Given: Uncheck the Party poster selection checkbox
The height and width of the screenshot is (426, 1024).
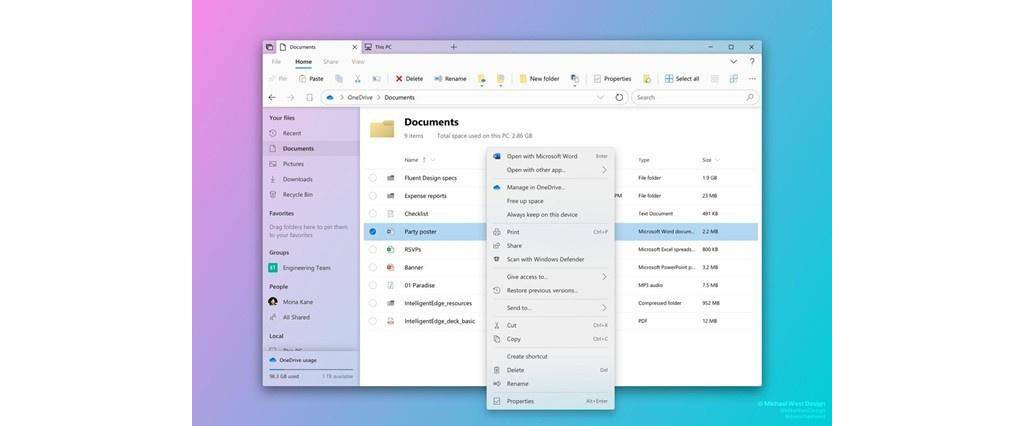Looking at the screenshot, I should point(373,231).
